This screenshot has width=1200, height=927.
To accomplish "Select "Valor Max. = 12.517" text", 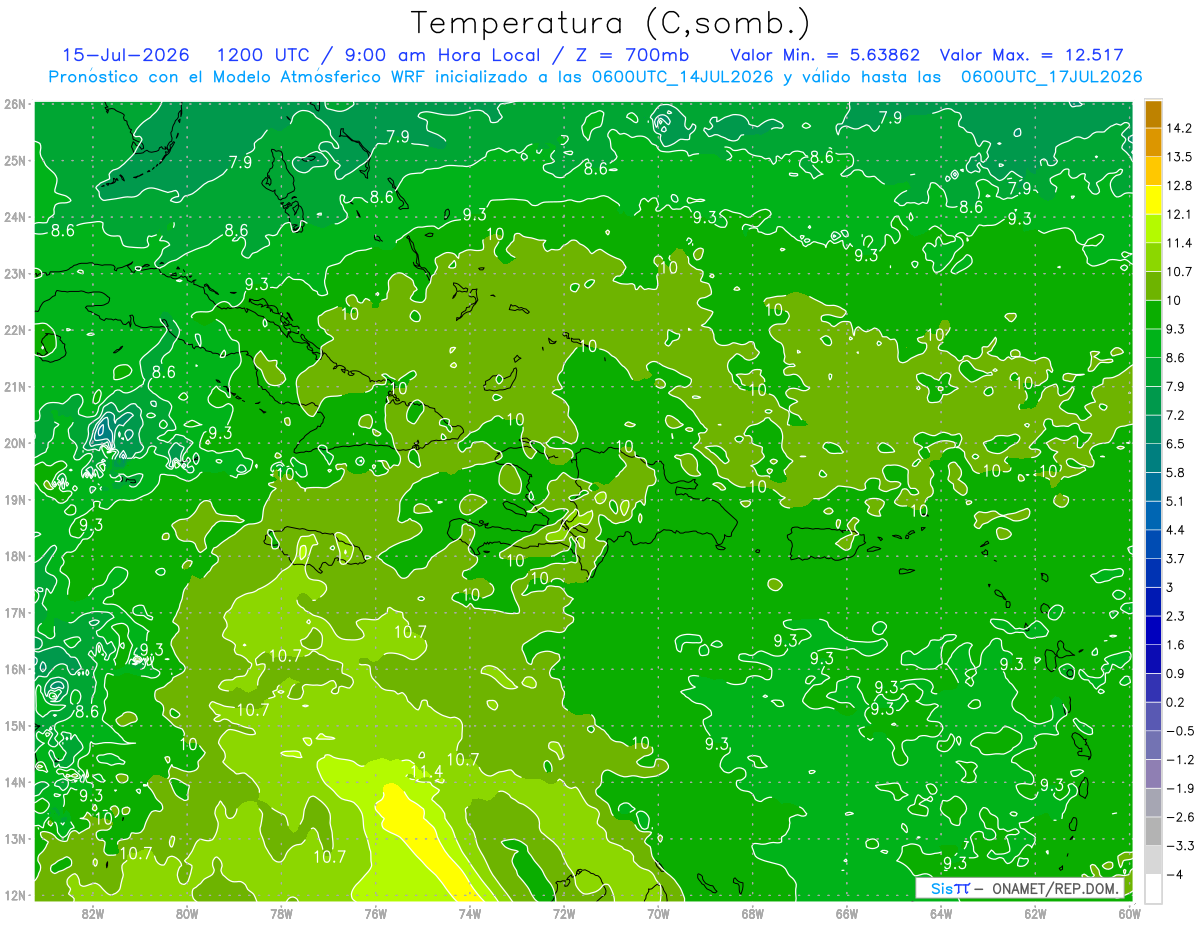I will (1032, 55).
